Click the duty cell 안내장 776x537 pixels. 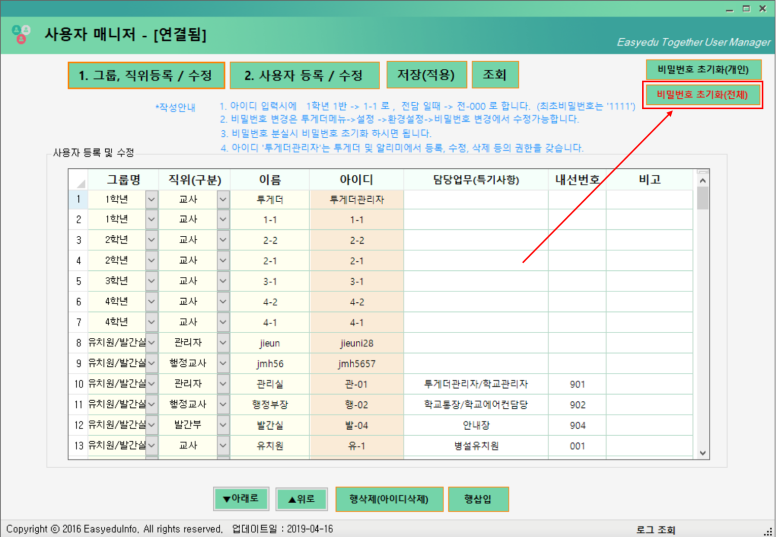[476, 425]
